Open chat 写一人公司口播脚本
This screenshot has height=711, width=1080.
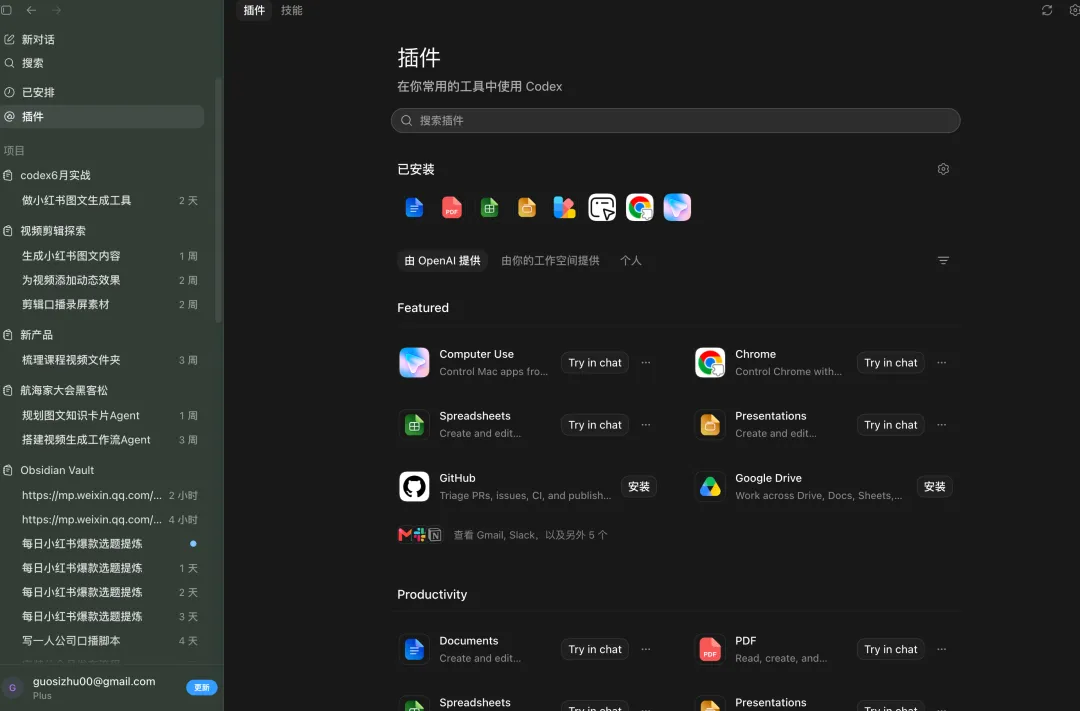[102, 641]
